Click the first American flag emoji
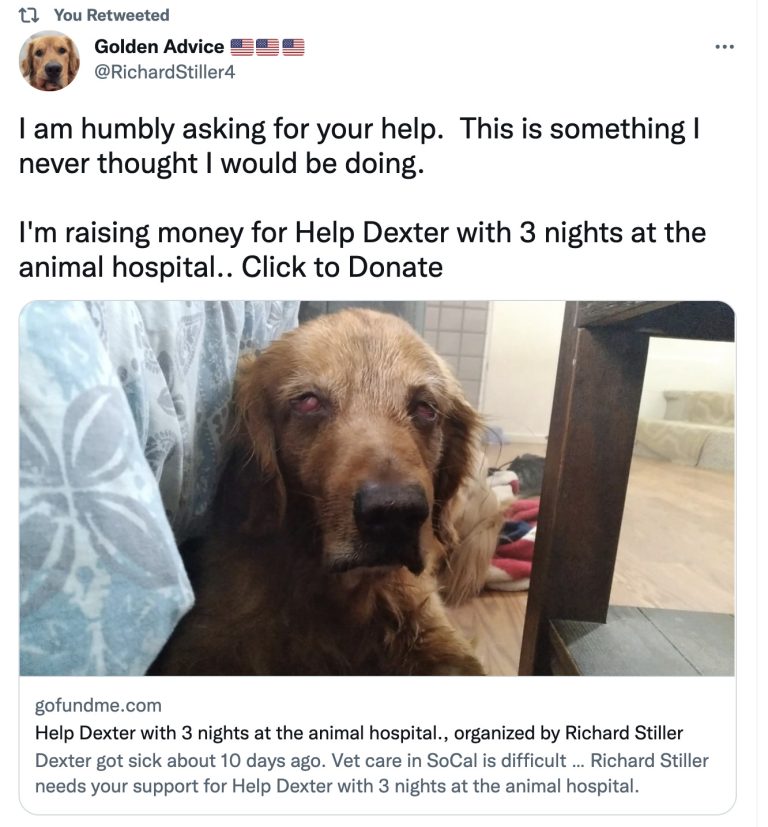 coord(242,46)
